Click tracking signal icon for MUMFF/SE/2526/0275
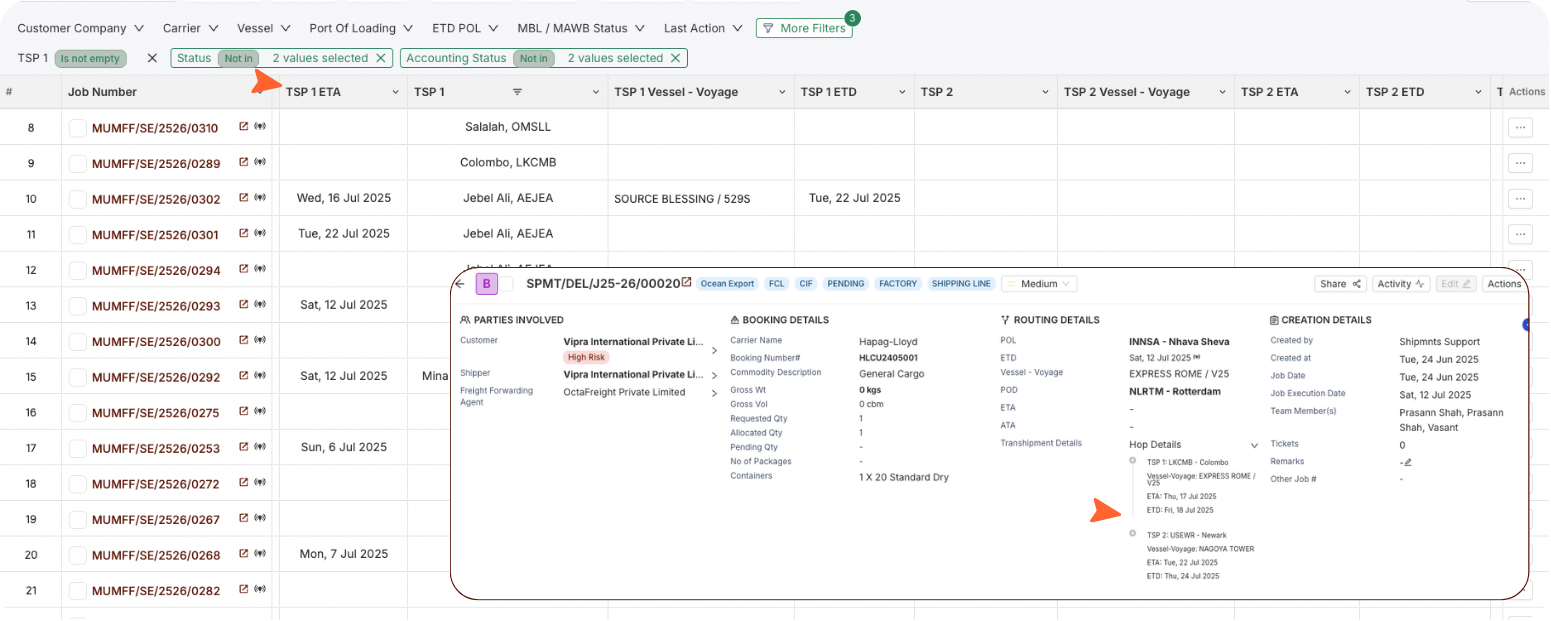 [x=260, y=412]
